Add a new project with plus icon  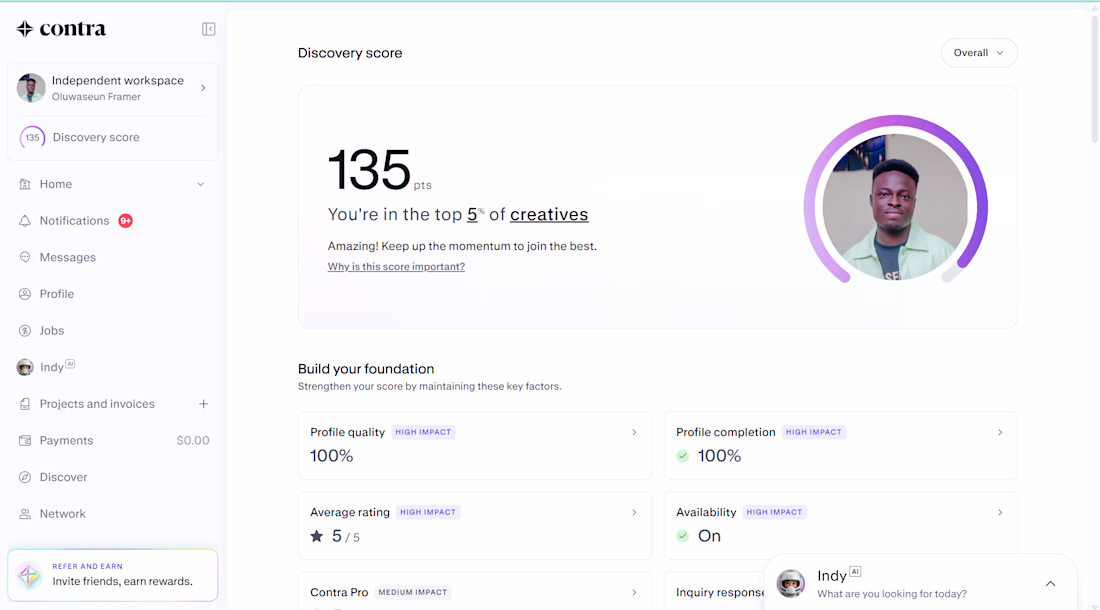tap(203, 404)
